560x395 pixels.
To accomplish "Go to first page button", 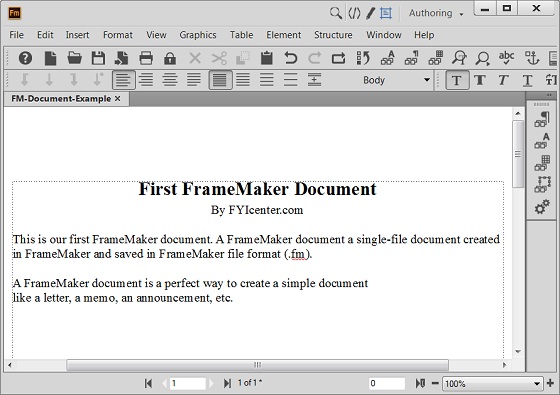I will 148,383.
